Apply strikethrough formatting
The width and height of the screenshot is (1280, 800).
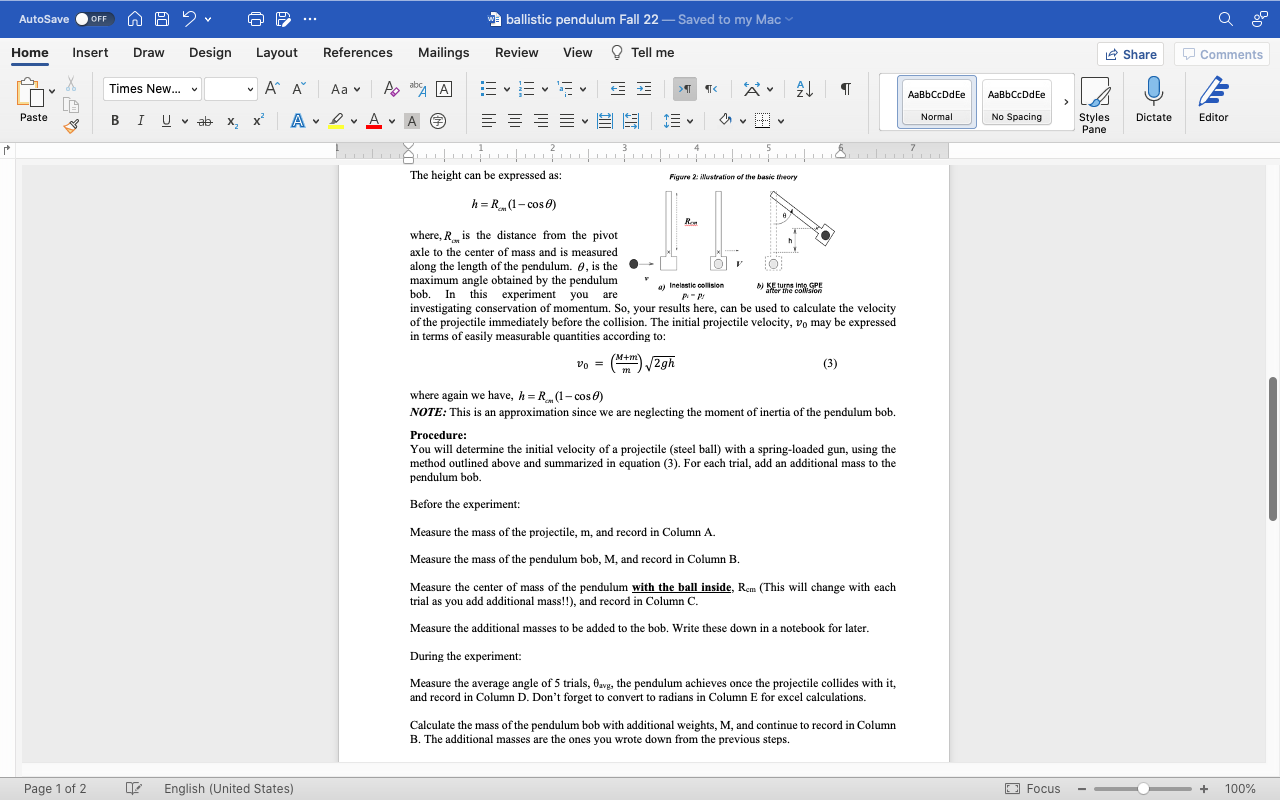click(x=205, y=121)
